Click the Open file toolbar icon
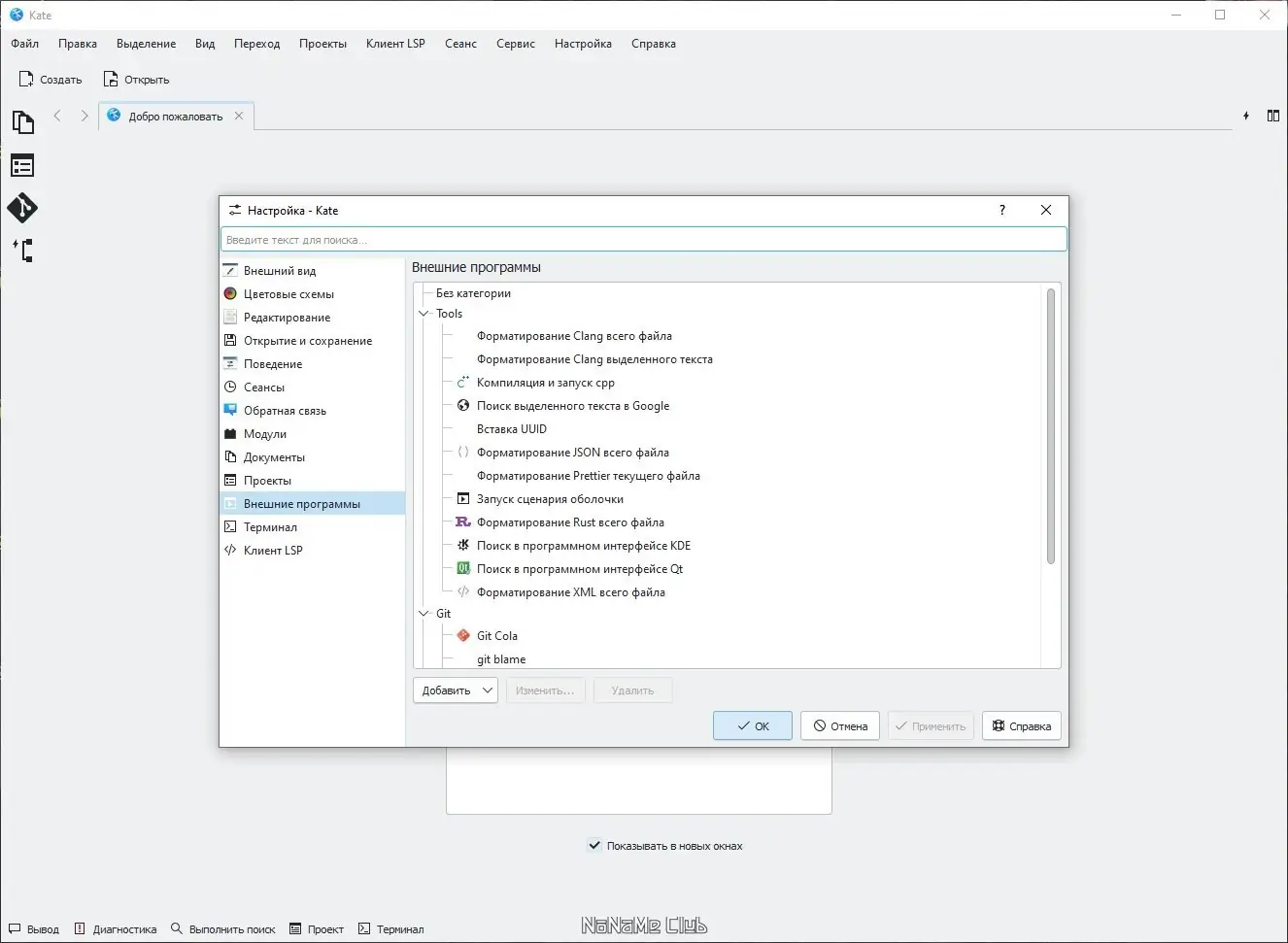The width and height of the screenshot is (1288, 943). tap(111, 79)
